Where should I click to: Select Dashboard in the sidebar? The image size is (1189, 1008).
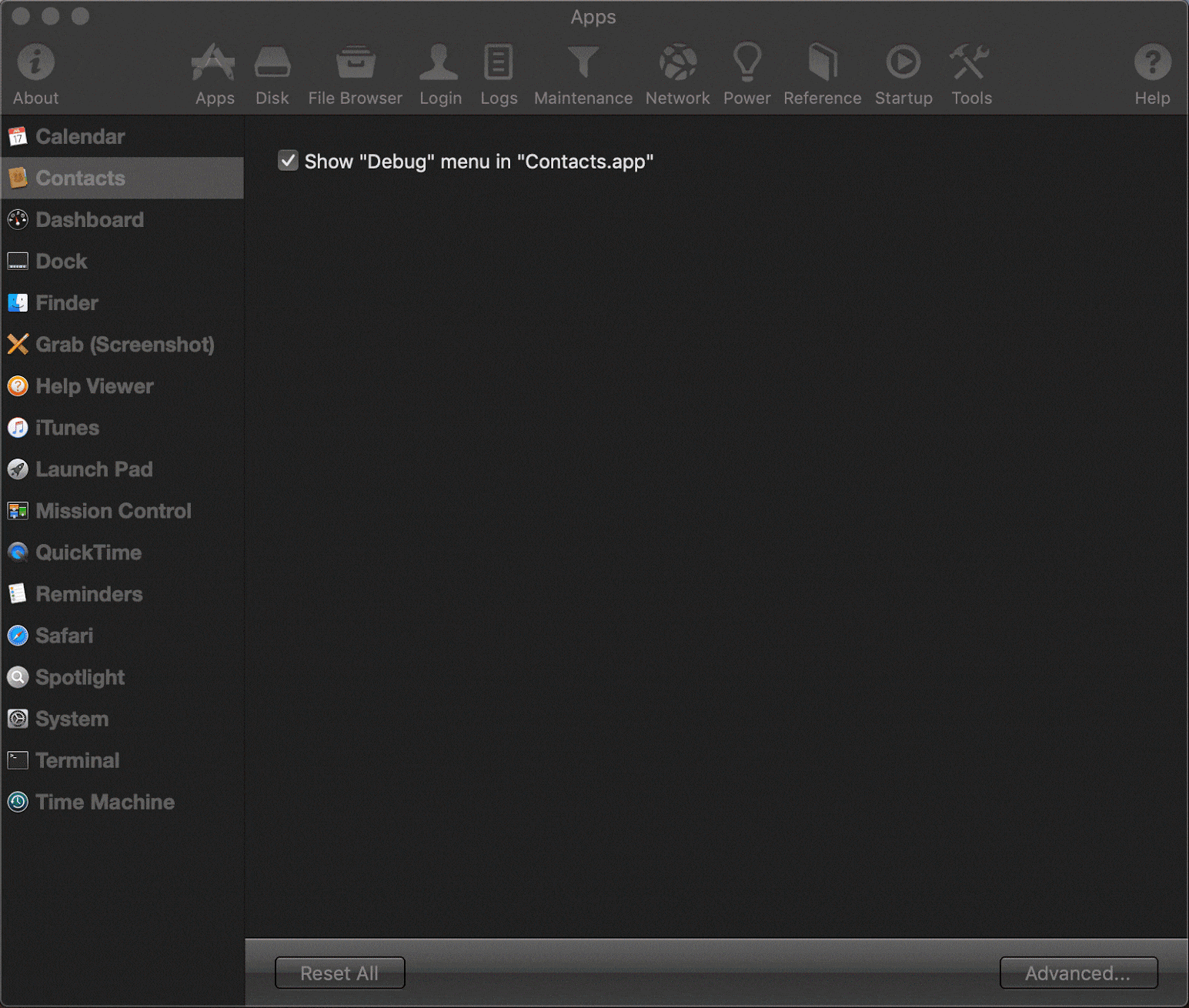(x=122, y=220)
